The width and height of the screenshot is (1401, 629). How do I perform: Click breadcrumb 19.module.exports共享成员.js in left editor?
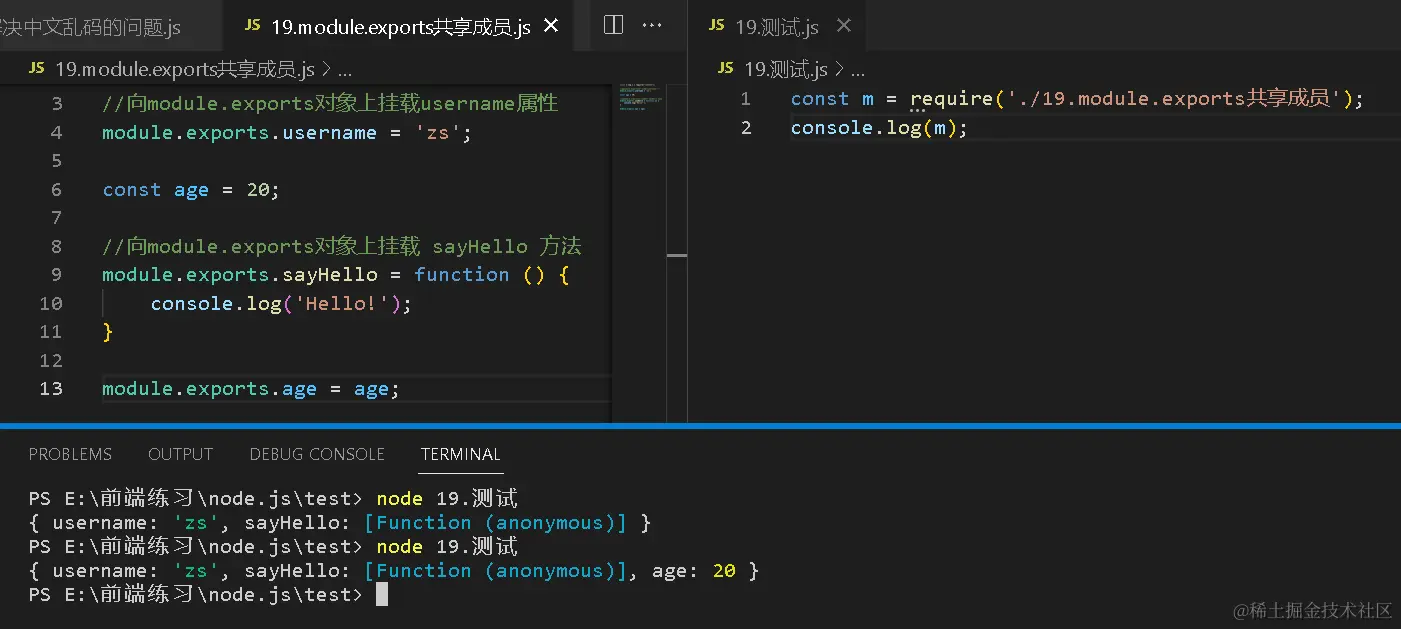click(x=185, y=69)
